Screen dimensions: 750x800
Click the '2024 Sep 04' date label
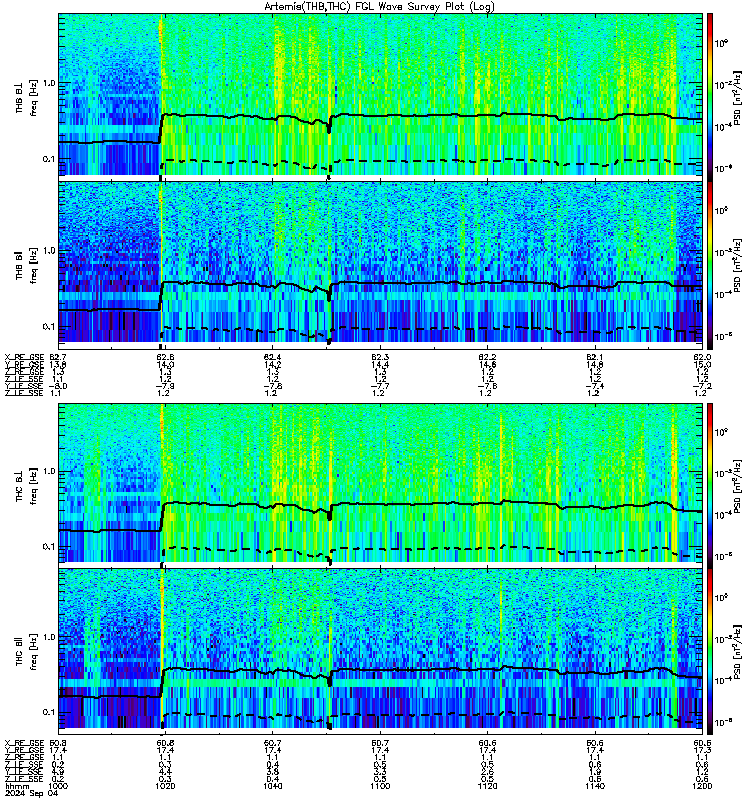[x=32, y=793]
